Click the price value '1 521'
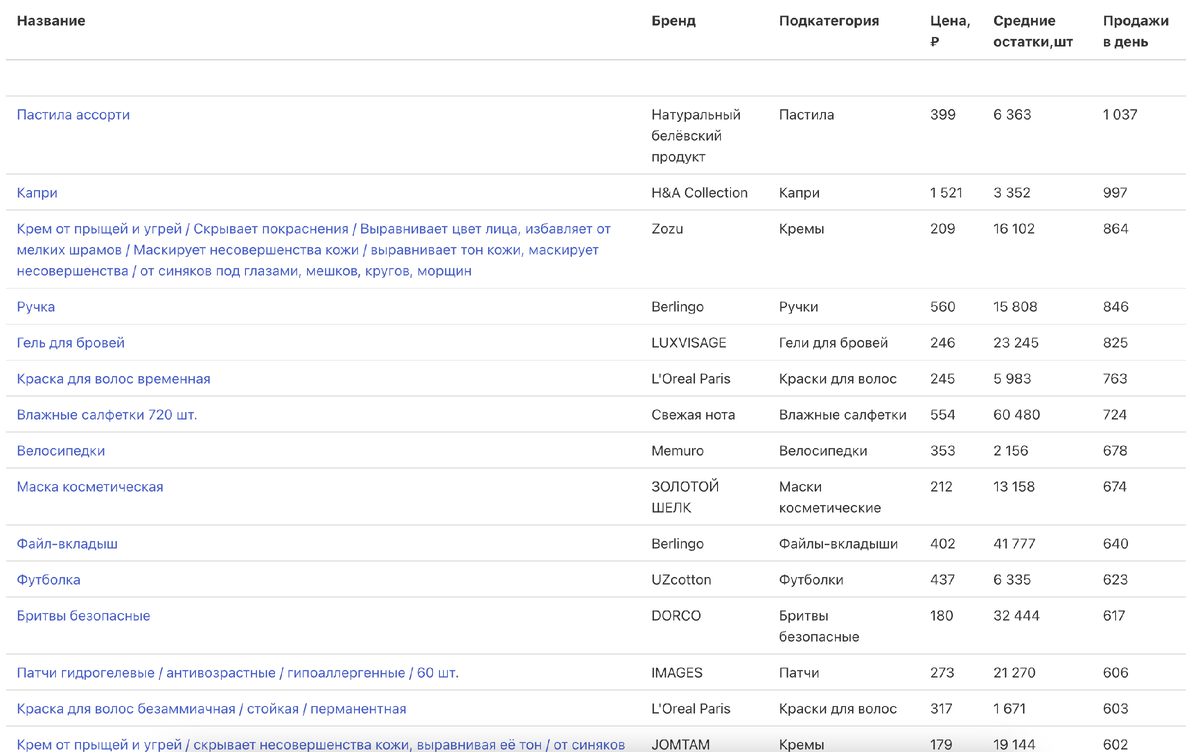This screenshot has width=1200, height=752. coord(946,193)
